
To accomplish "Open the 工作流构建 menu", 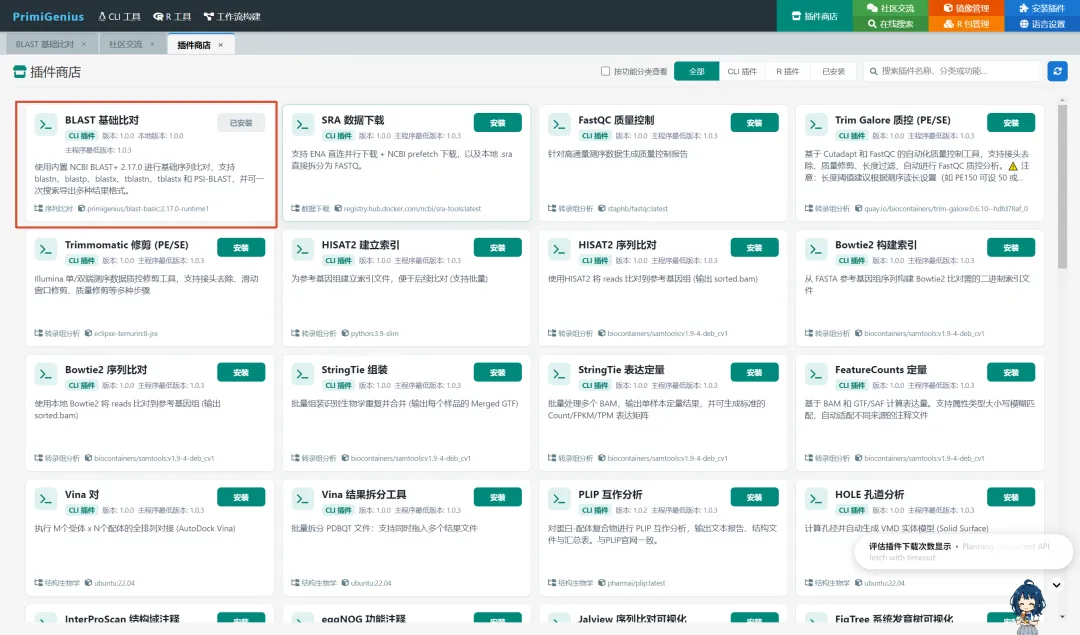I will pos(232,17).
